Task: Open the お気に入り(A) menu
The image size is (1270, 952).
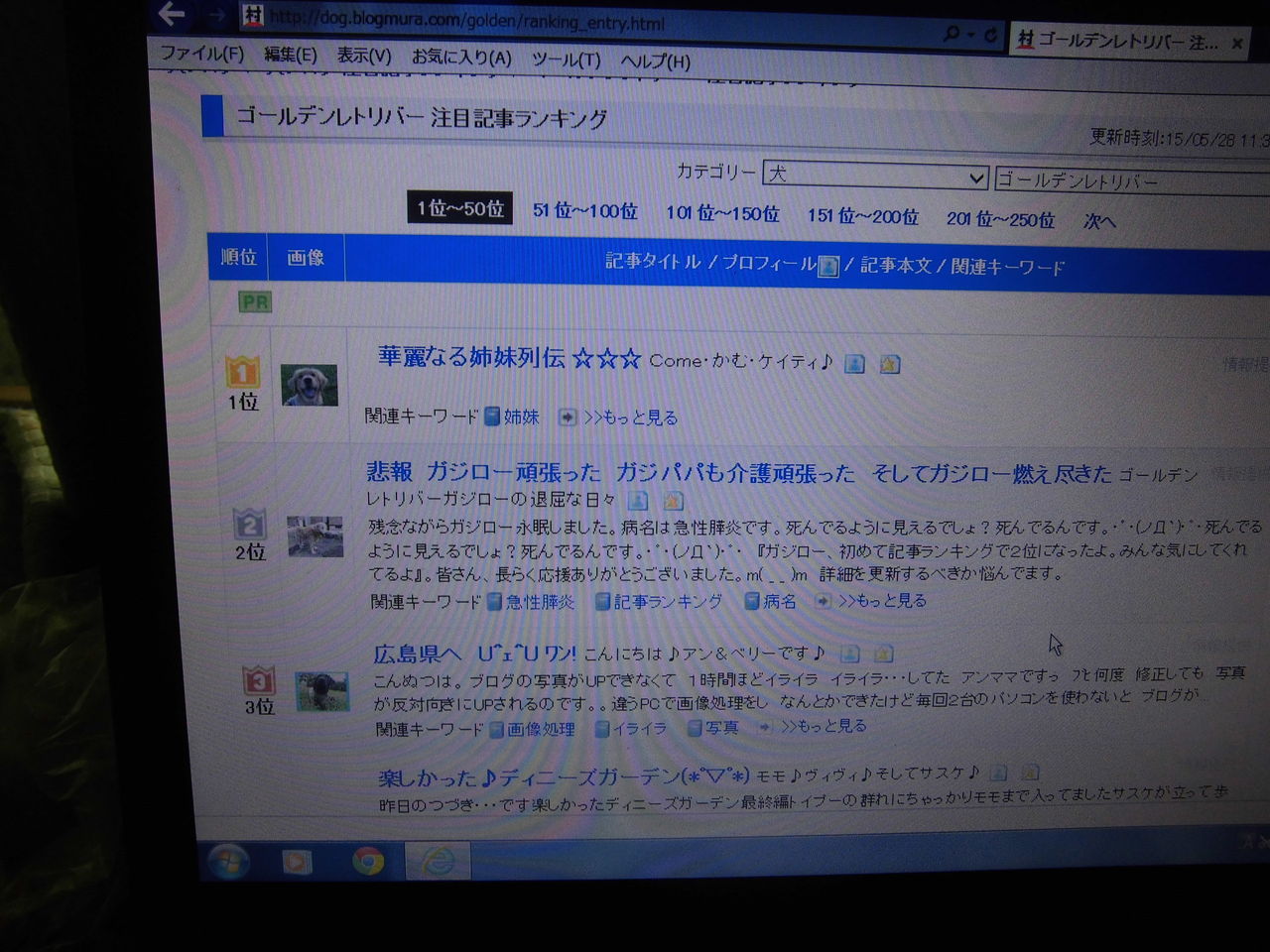Action: [x=461, y=58]
